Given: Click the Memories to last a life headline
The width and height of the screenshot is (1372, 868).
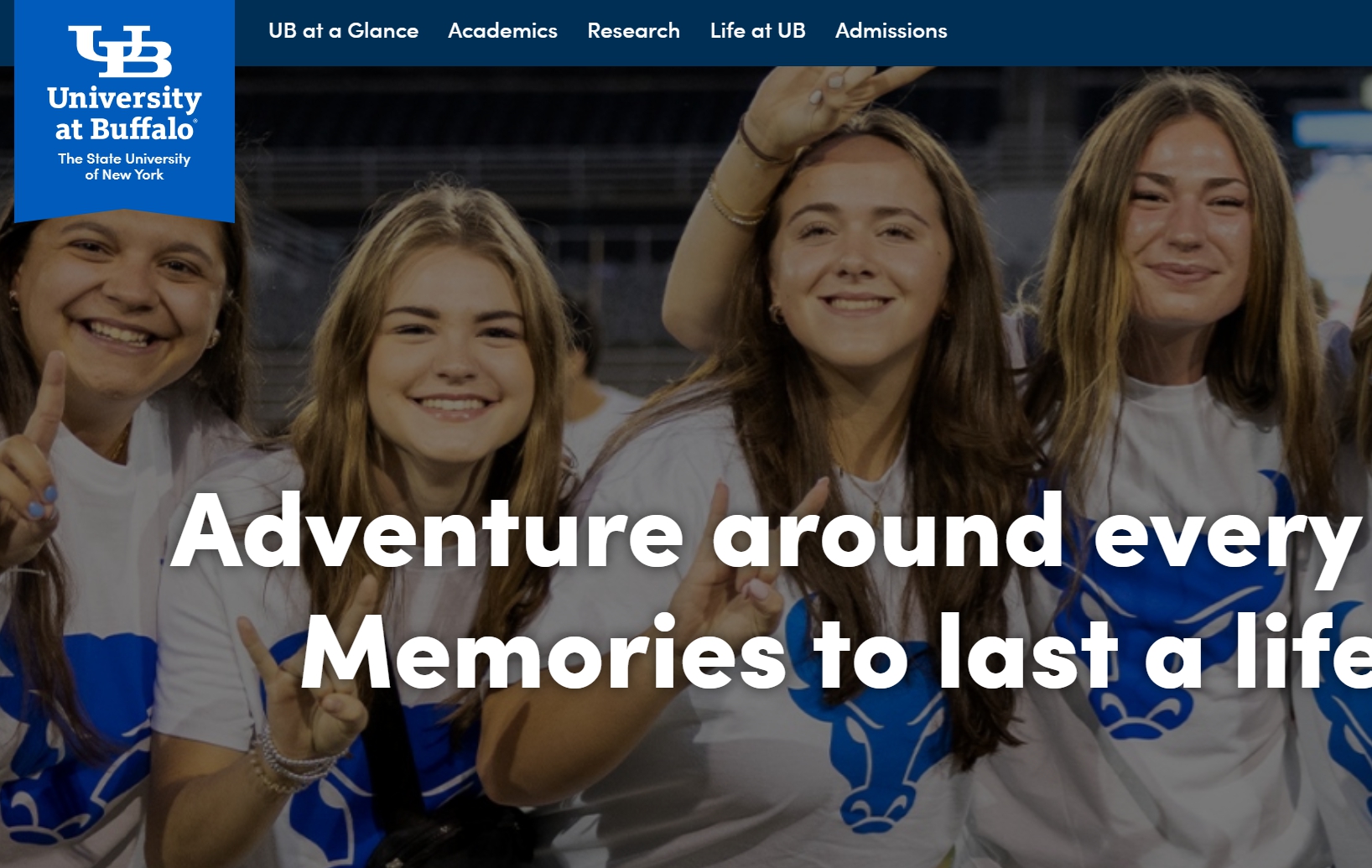Looking at the screenshot, I should [835, 652].
